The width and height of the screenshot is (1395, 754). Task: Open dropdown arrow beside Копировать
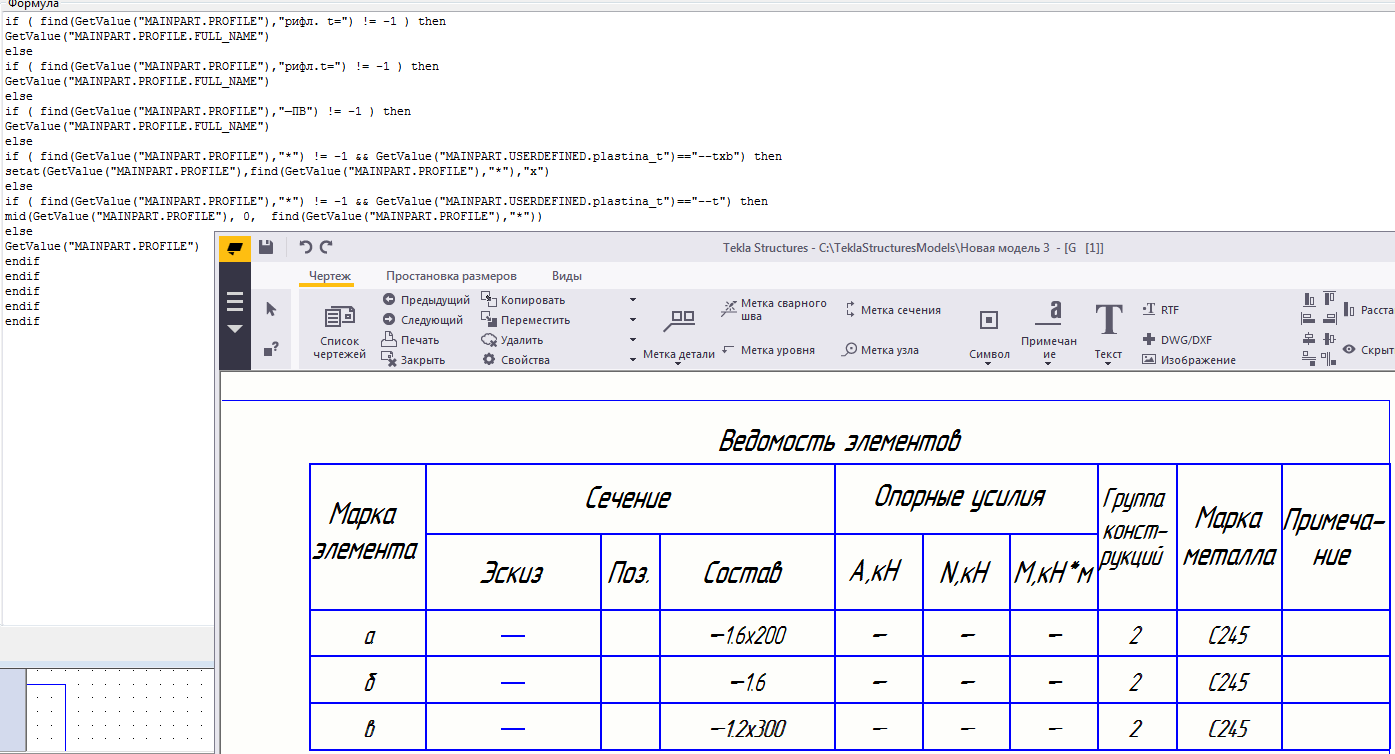[633, 300]
